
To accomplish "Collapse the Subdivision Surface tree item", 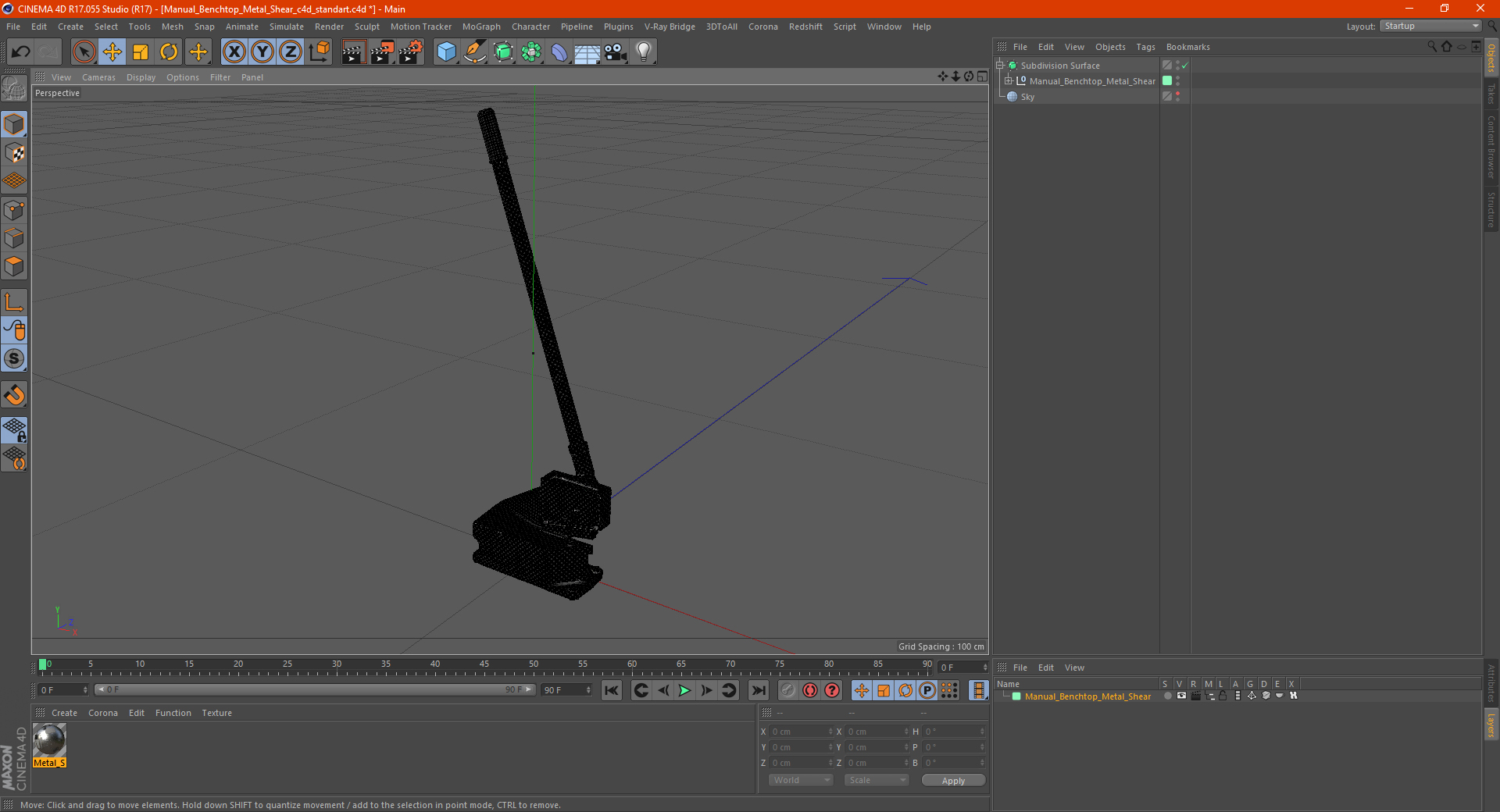I will [x=999, y=66].
